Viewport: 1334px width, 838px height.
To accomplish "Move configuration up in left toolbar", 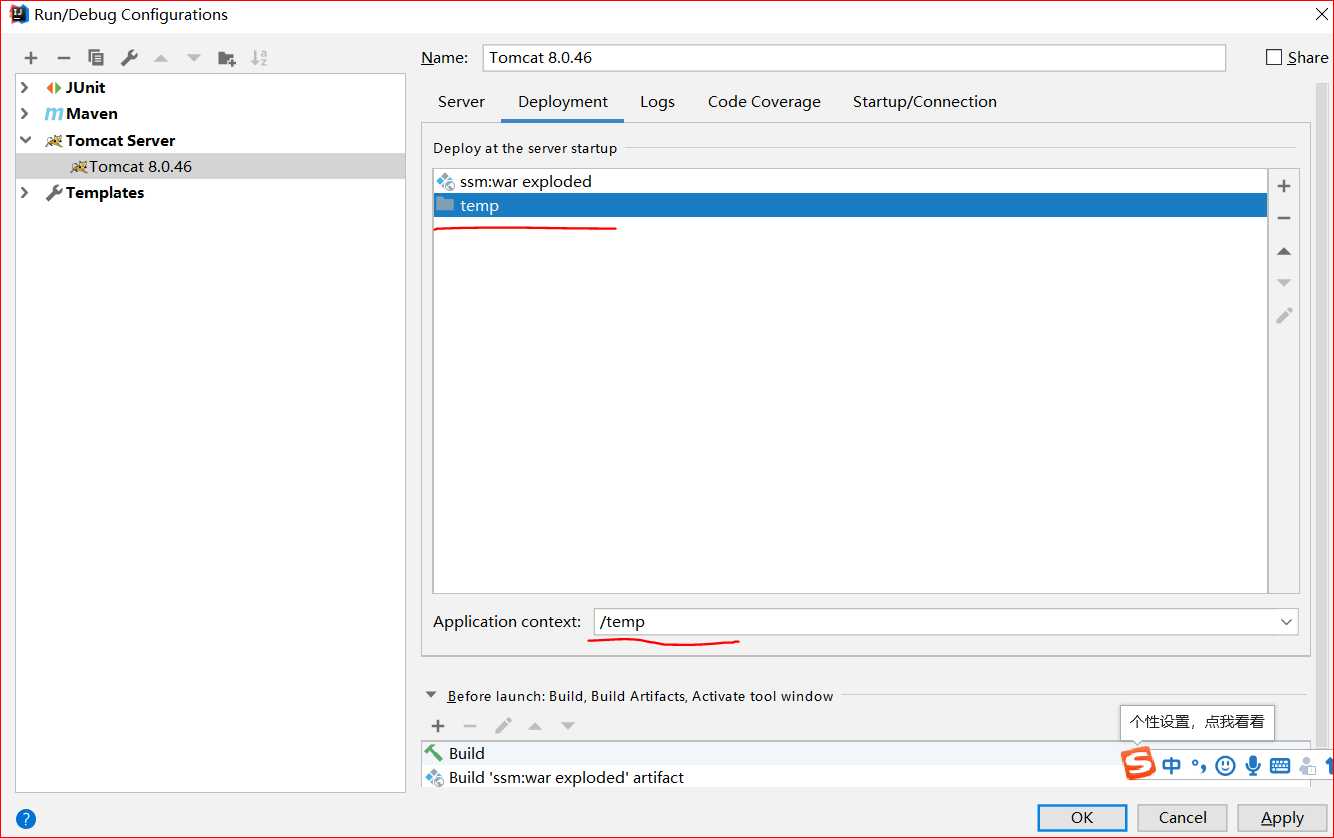I will pos(161,58).
